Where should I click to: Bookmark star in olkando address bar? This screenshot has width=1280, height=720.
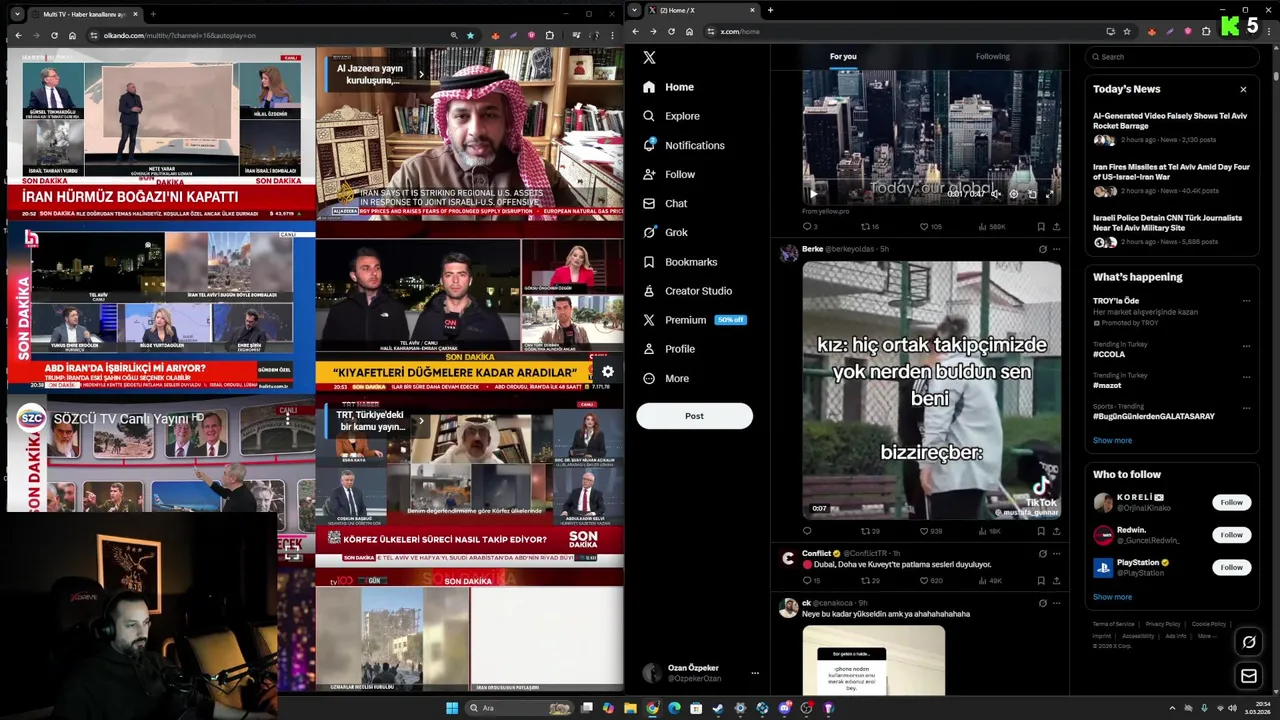471,35
